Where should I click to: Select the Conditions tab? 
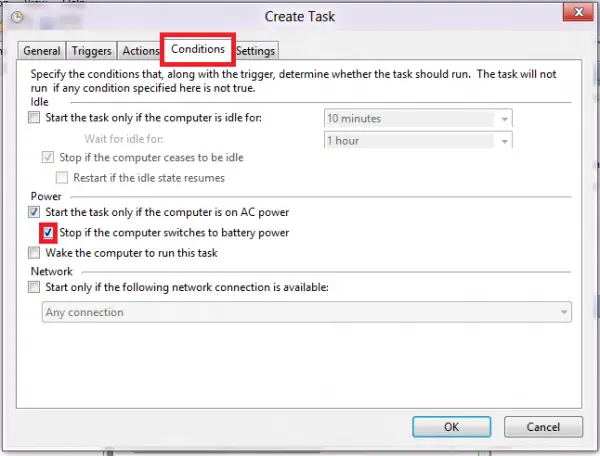(x=198, y=49)
